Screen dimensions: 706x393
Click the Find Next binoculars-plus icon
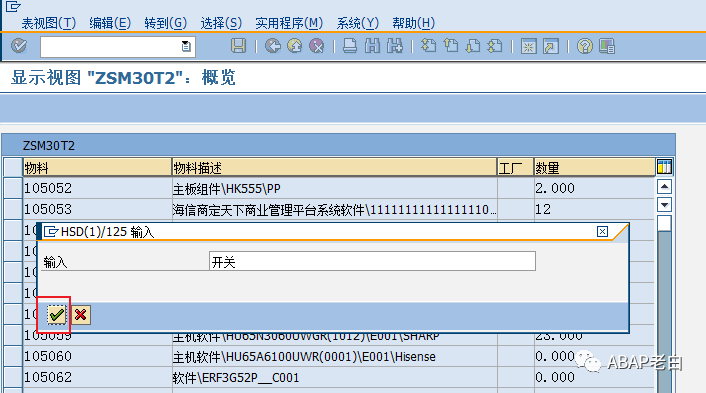395,46
